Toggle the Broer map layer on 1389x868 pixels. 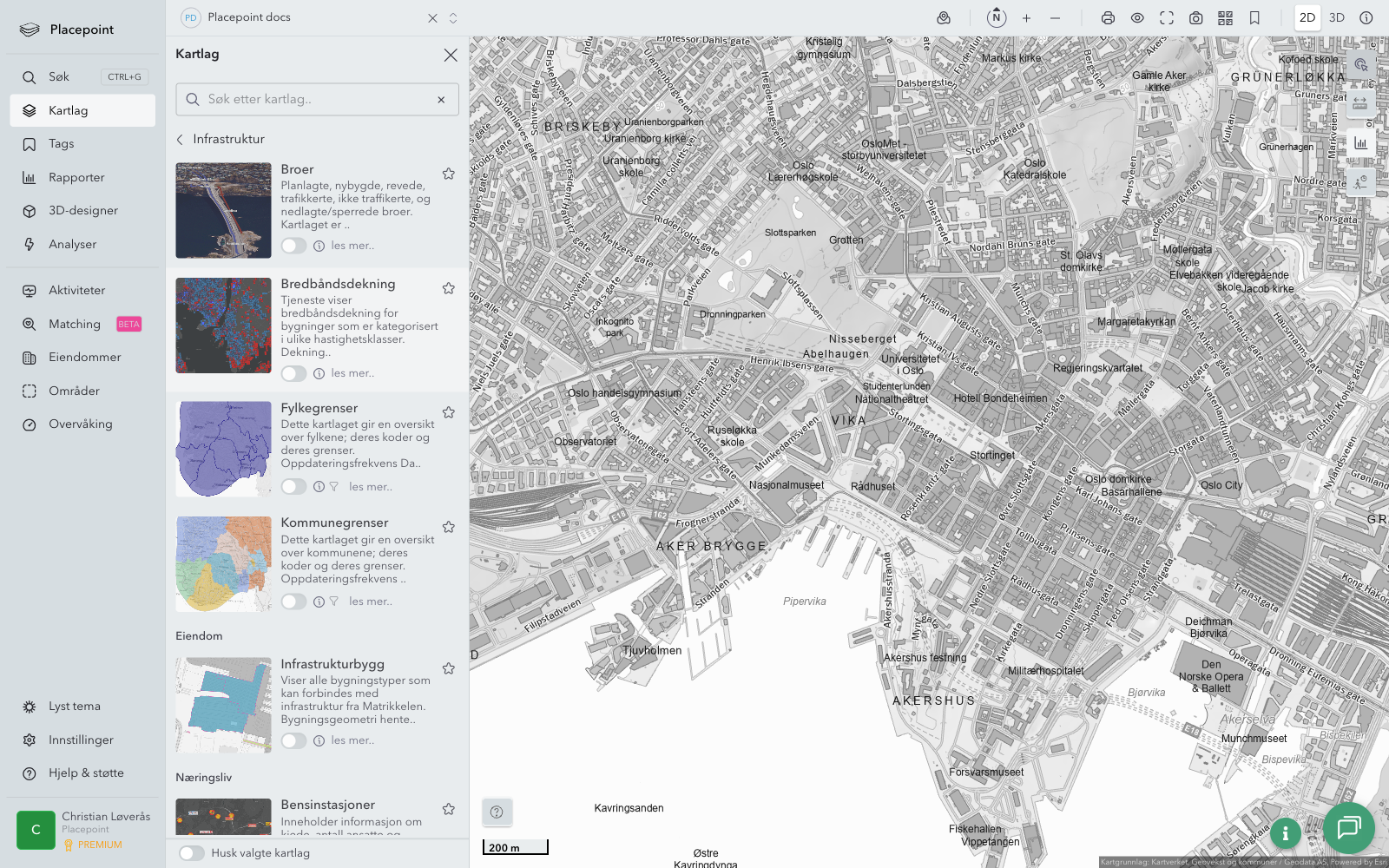(293, 246)
